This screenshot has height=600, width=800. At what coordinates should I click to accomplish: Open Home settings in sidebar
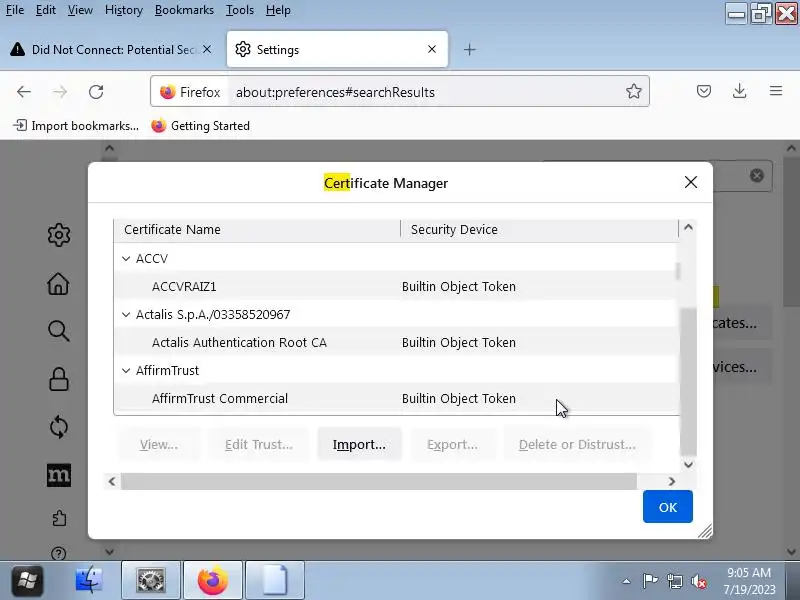(x=58, y=284)
